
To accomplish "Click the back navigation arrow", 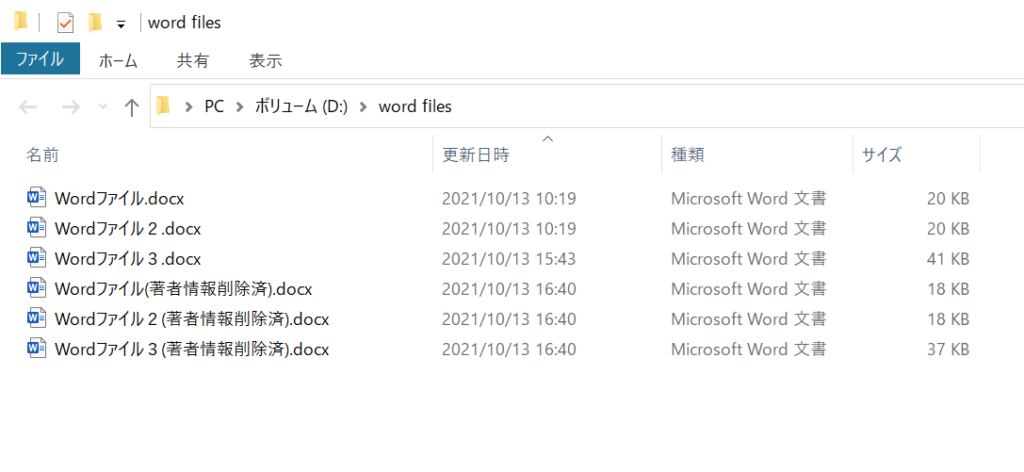I will [29, 107].
